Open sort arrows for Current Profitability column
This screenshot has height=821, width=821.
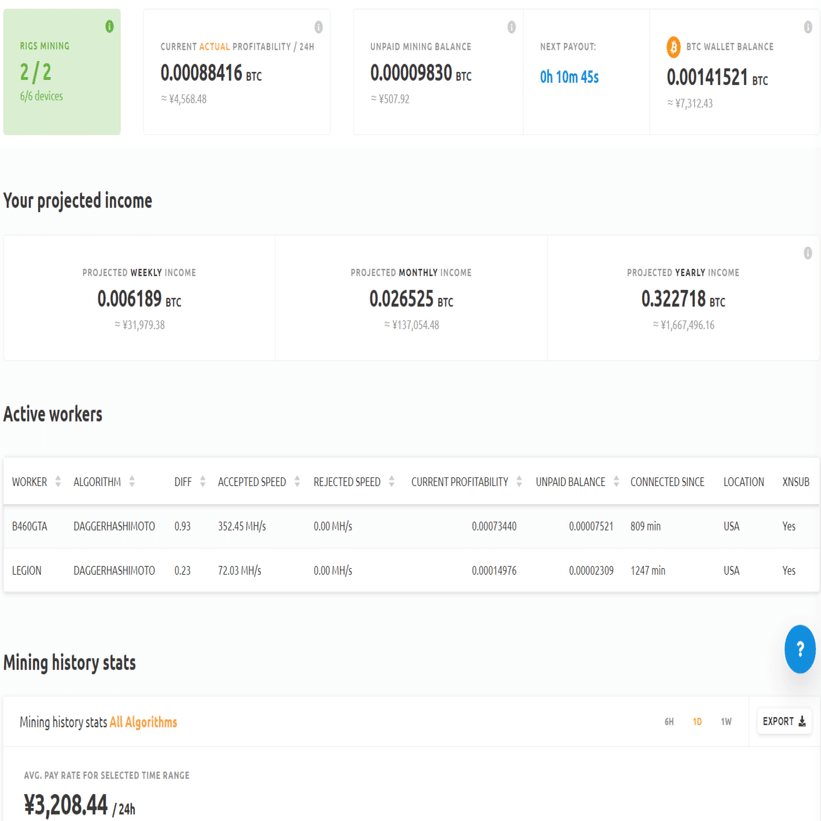[x=521, y=482]
